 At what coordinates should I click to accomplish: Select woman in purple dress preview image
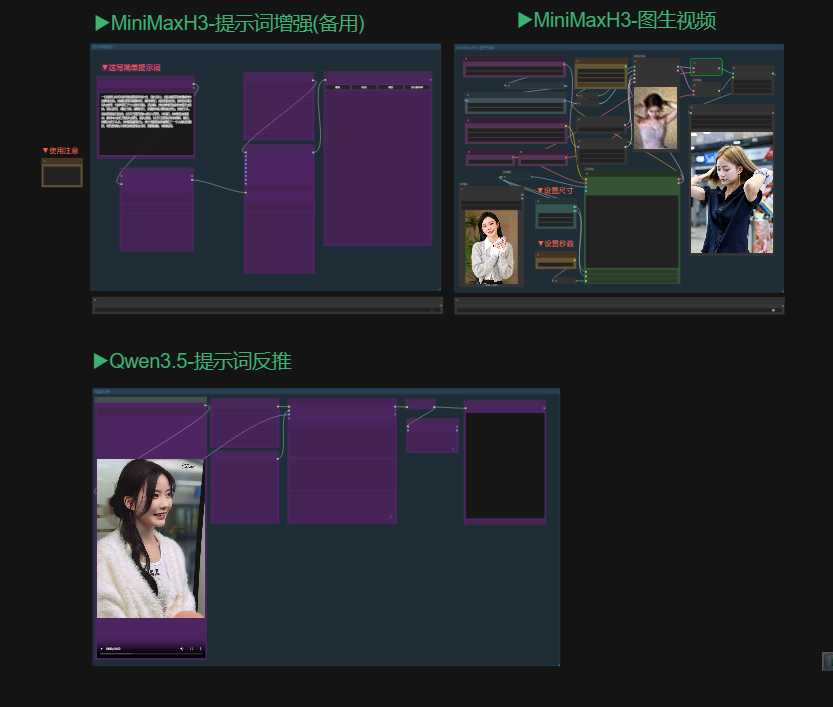656,118
